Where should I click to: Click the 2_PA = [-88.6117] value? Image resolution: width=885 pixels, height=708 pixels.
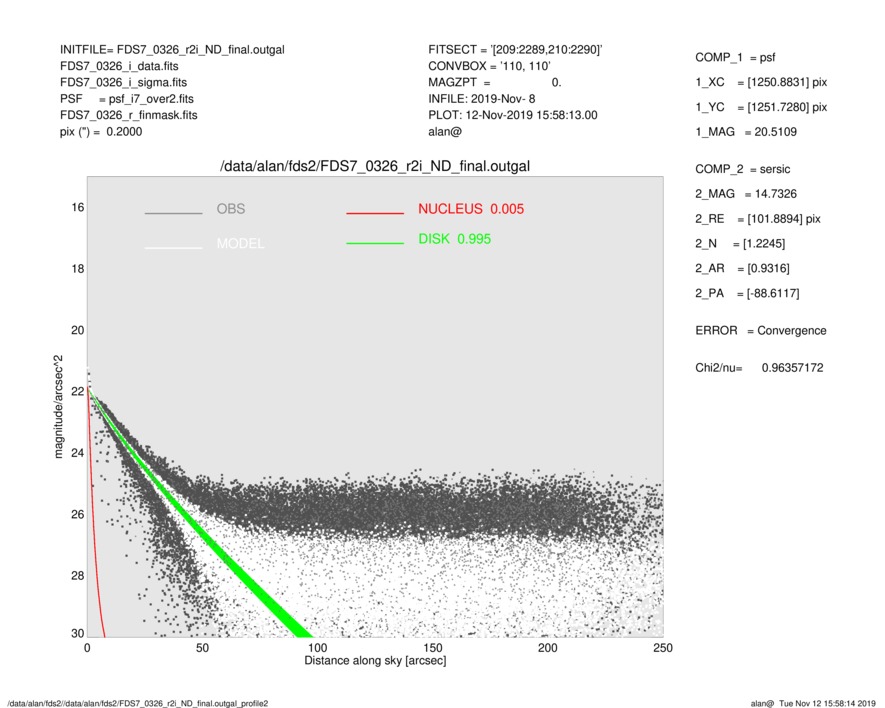[747, 294]
